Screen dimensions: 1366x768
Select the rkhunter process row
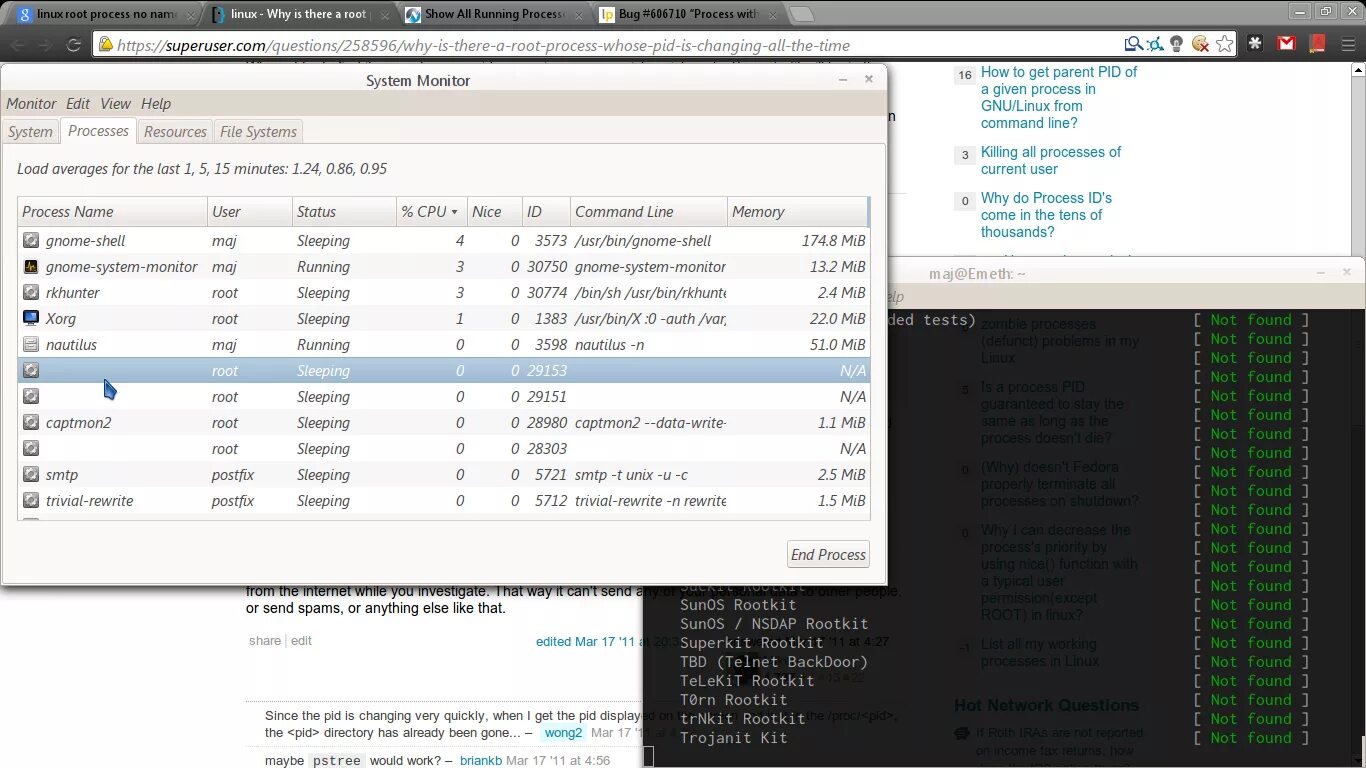pyautogui.click(x=444, y=292)
